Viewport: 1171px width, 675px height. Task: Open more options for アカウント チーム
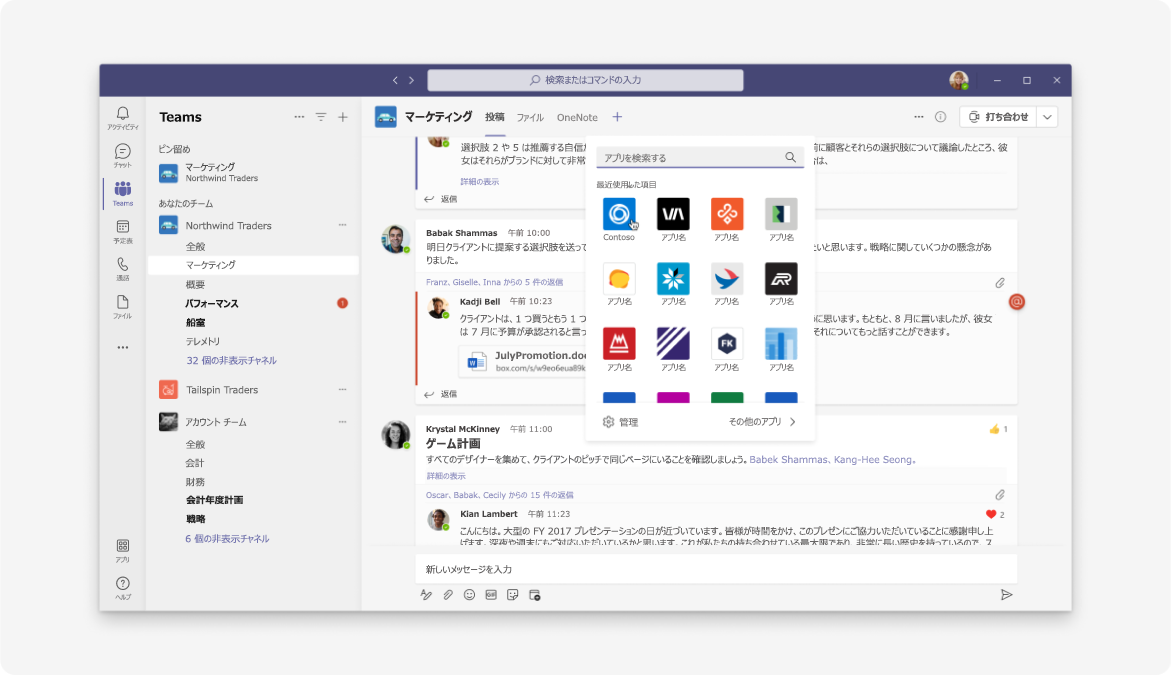tap(342, 422)
